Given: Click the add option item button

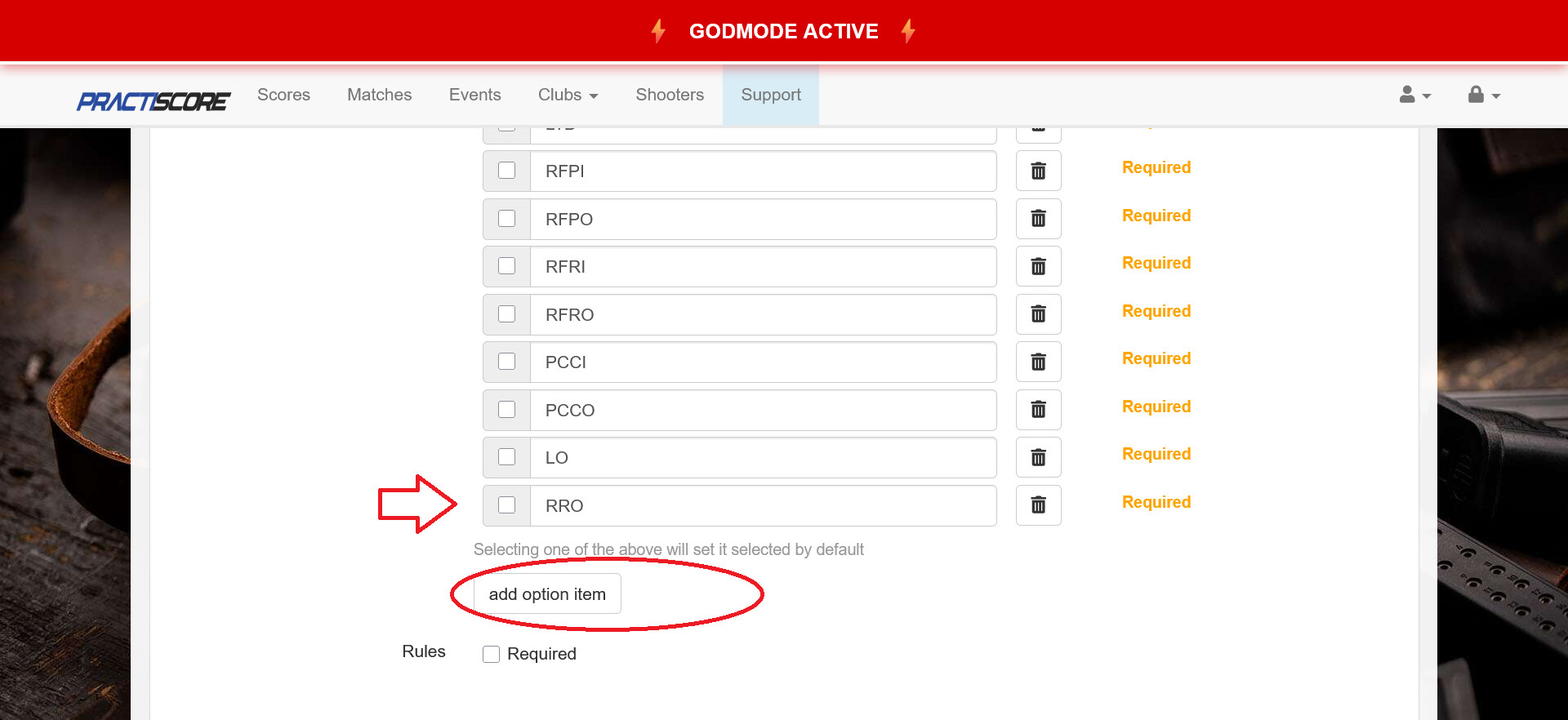Looking at the screenshot, I should pos(547,594).
